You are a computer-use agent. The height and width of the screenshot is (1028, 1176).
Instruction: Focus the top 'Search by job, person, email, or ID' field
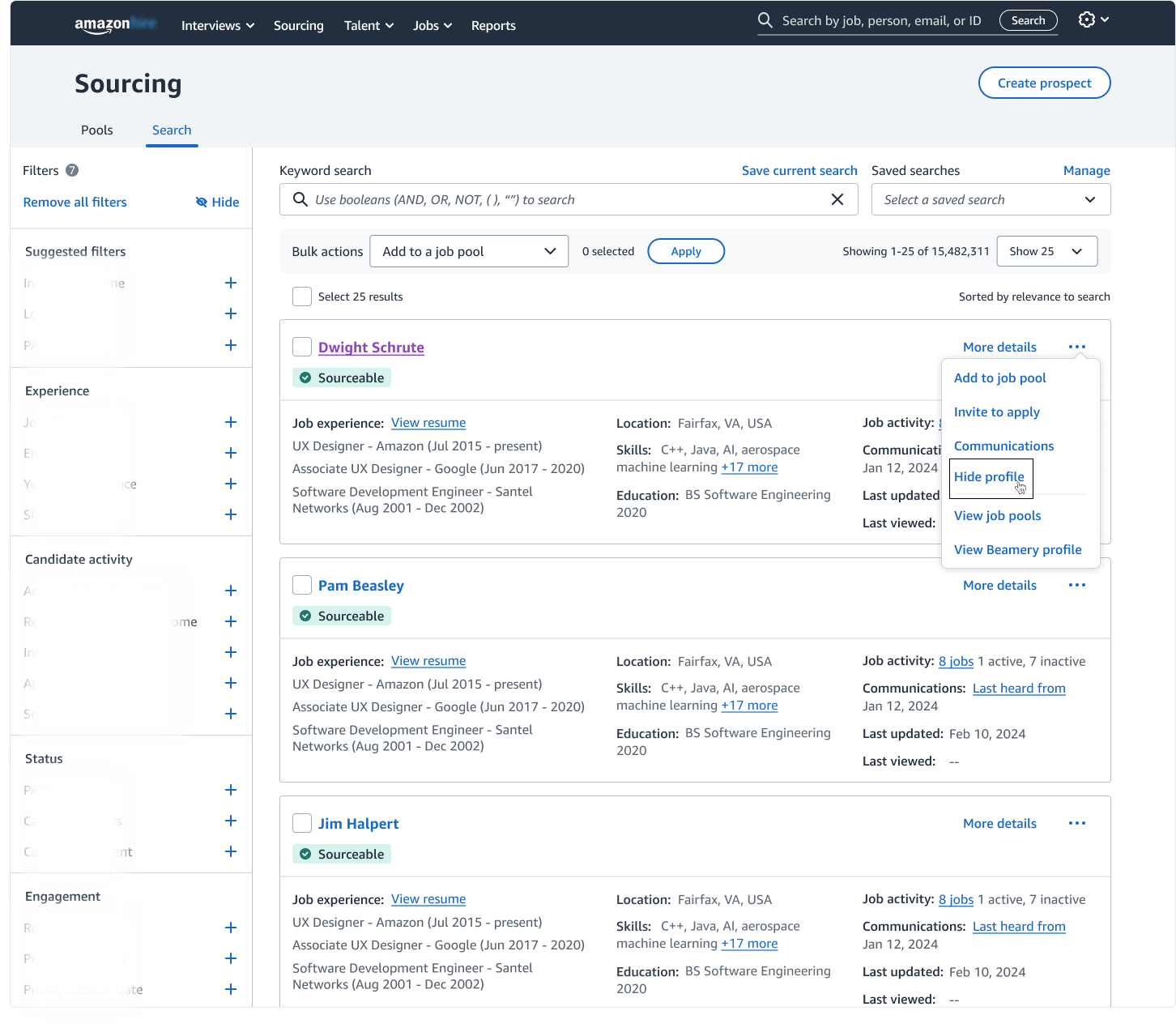[x=881, y=20]
